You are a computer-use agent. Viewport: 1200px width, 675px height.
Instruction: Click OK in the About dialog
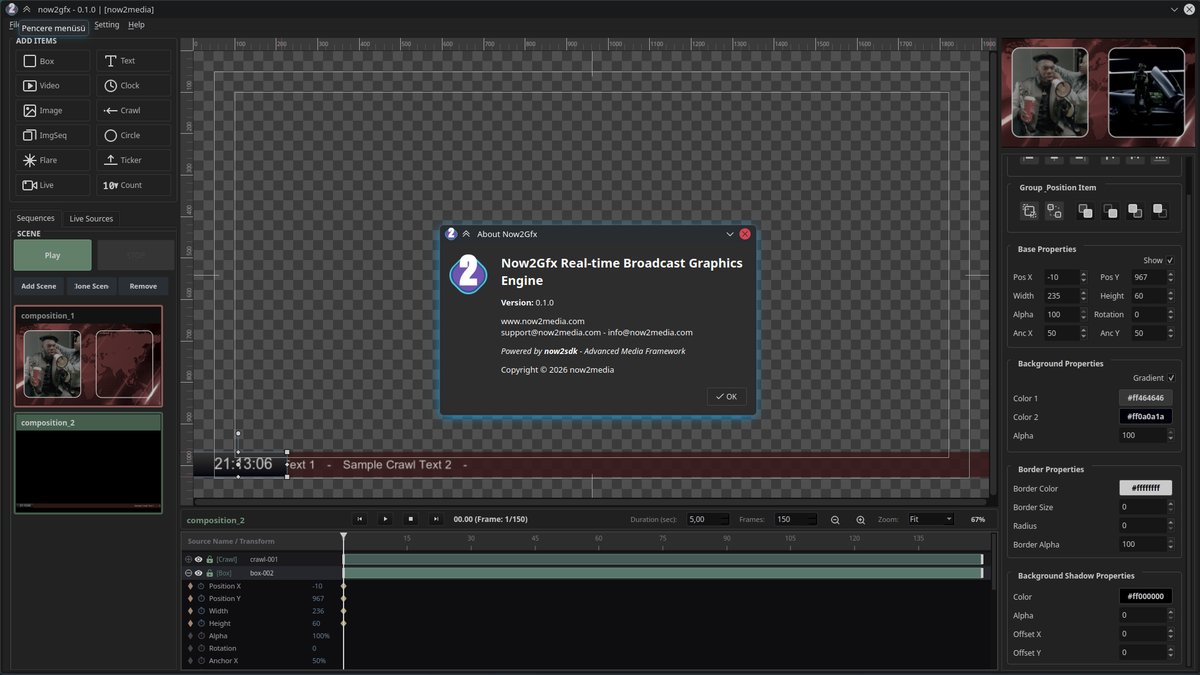(726, 397)
